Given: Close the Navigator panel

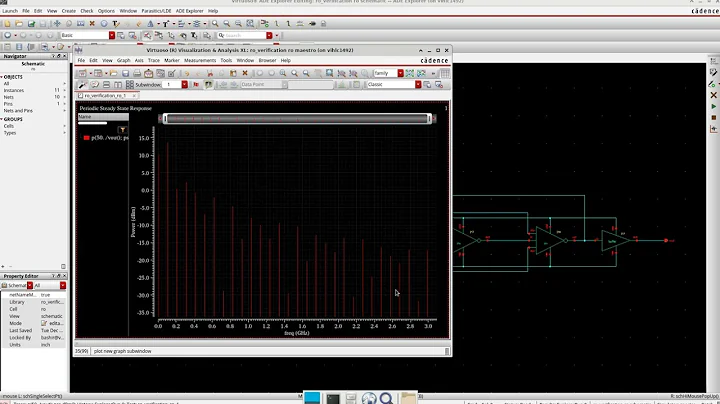Looking at the screenshot, I should tap(64, 56).
